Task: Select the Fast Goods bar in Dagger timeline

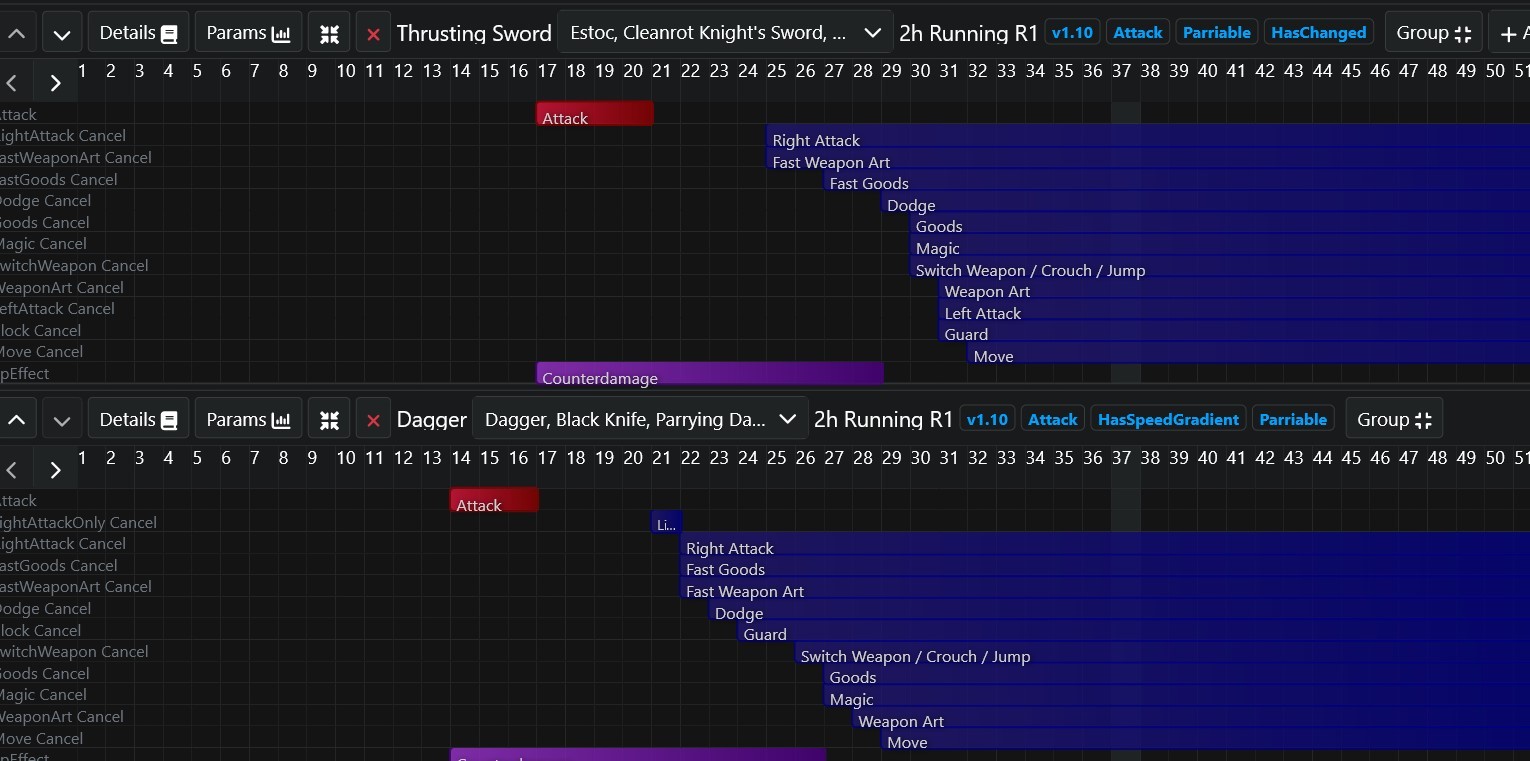Action: (x=1105, y=566)
